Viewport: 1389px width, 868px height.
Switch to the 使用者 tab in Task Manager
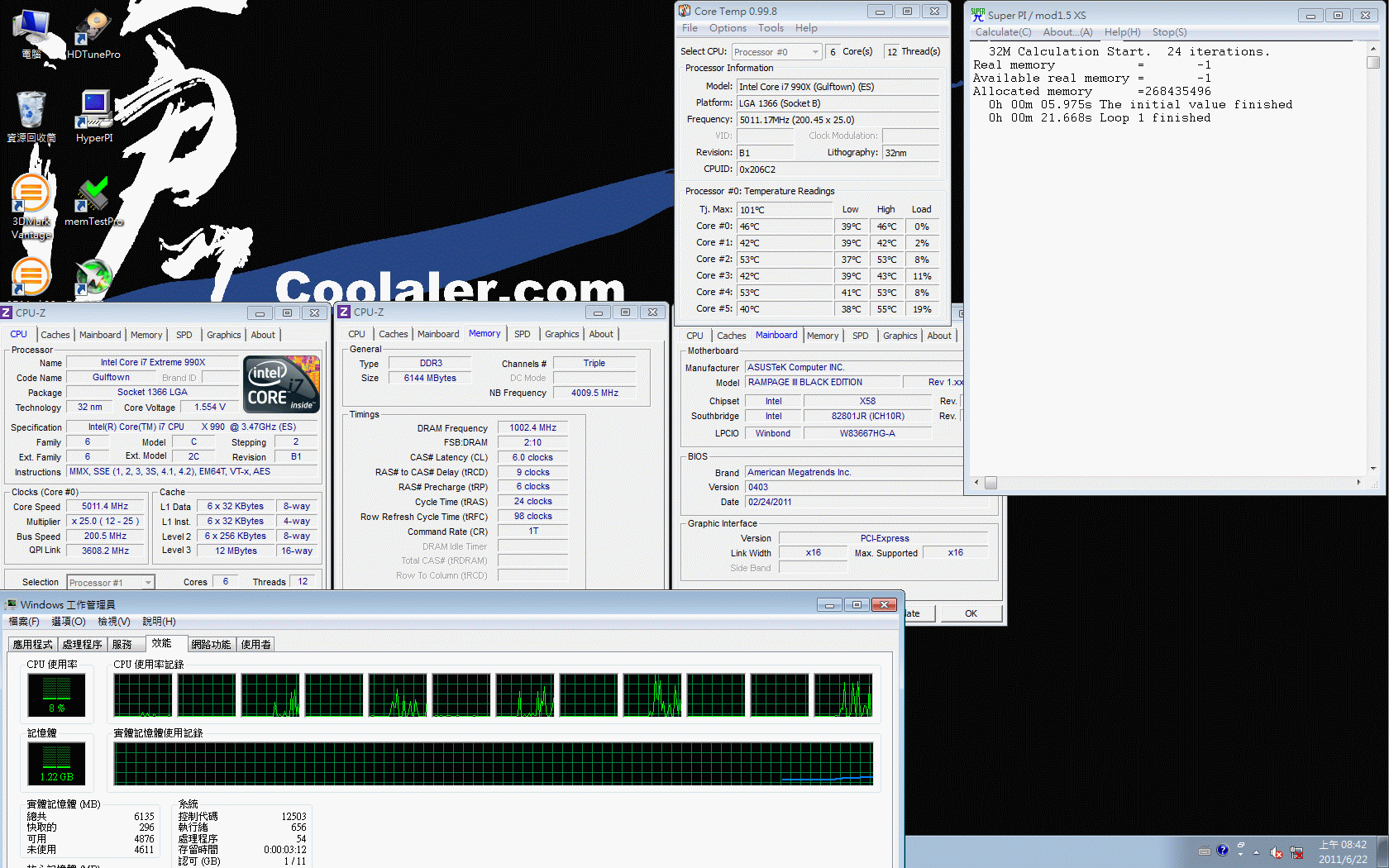pyautogui.click(x=255, y=645)
